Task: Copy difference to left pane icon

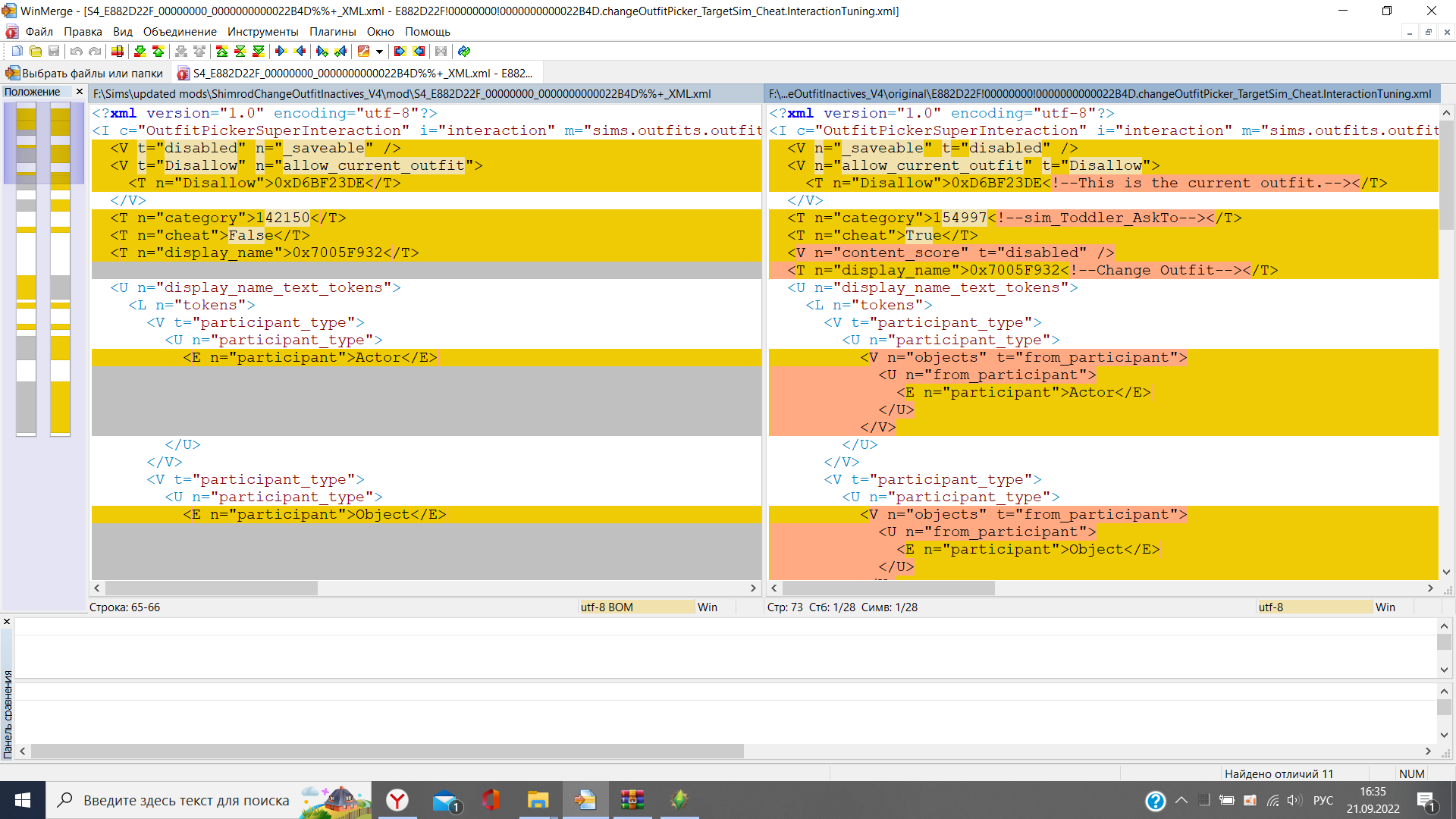Action: click(x=300, y=52)
